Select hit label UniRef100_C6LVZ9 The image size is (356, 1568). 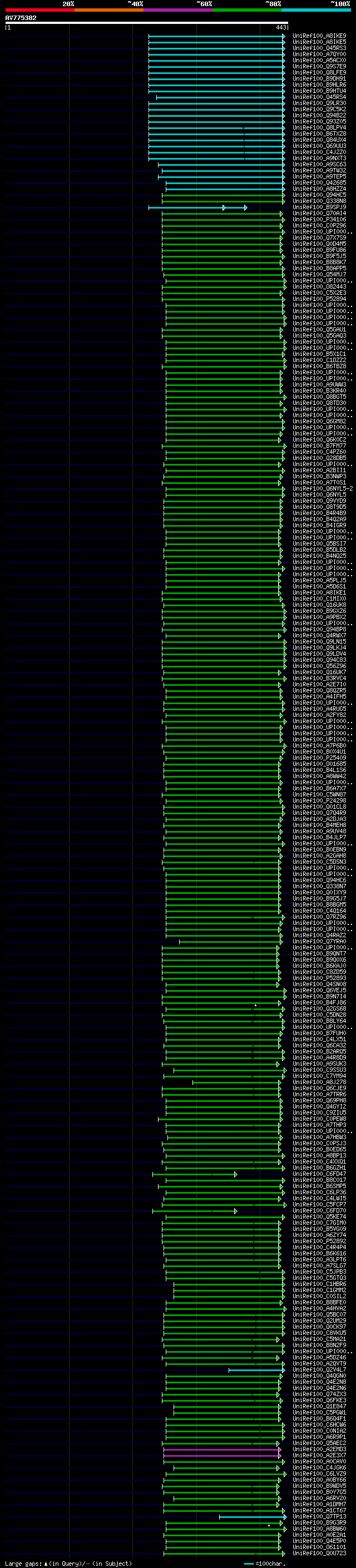[x=319, y=1473]
